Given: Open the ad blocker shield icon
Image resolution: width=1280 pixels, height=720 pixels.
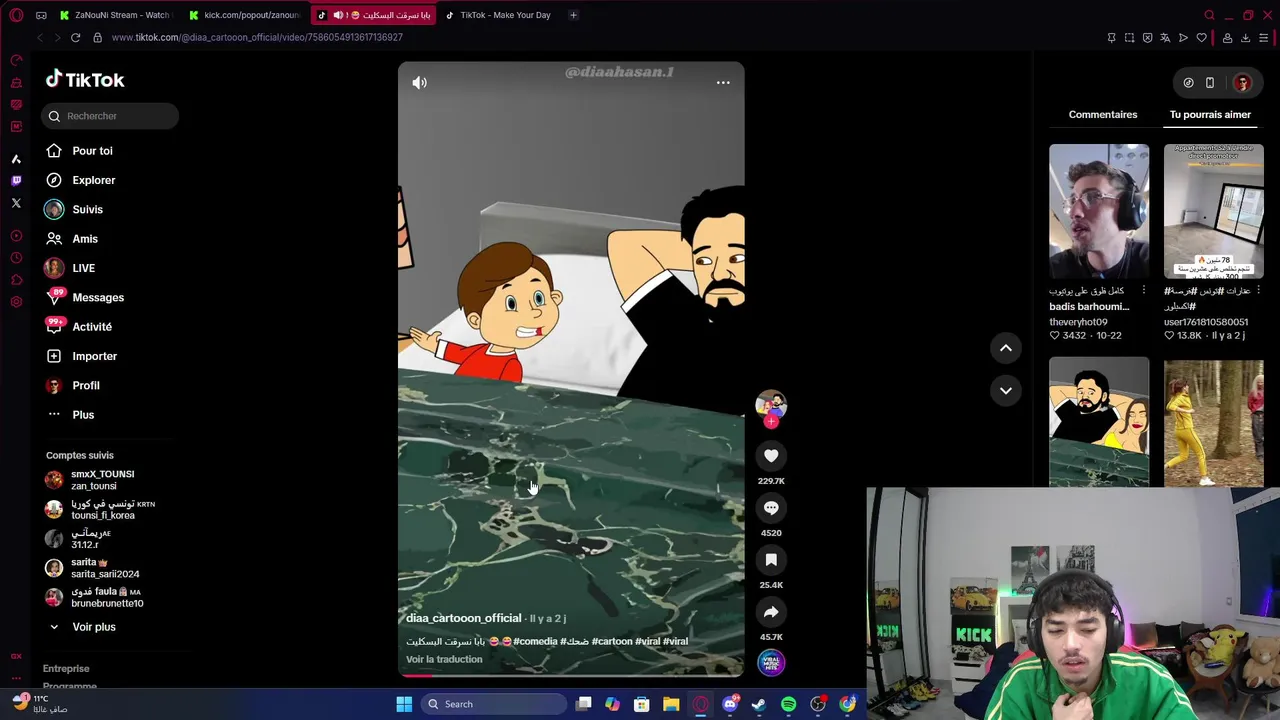Looking at the screenshot, I should pos(1147,38).
